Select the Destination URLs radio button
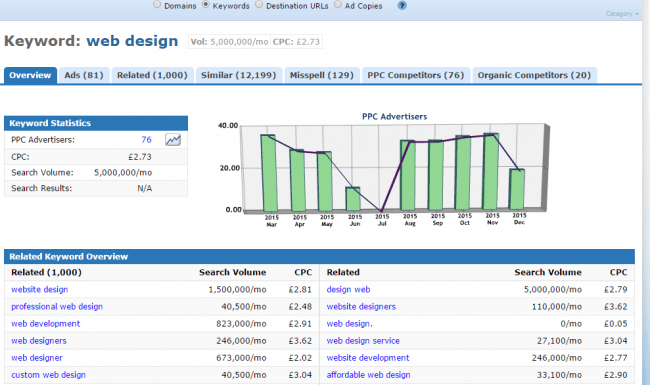 pos(259,5)
